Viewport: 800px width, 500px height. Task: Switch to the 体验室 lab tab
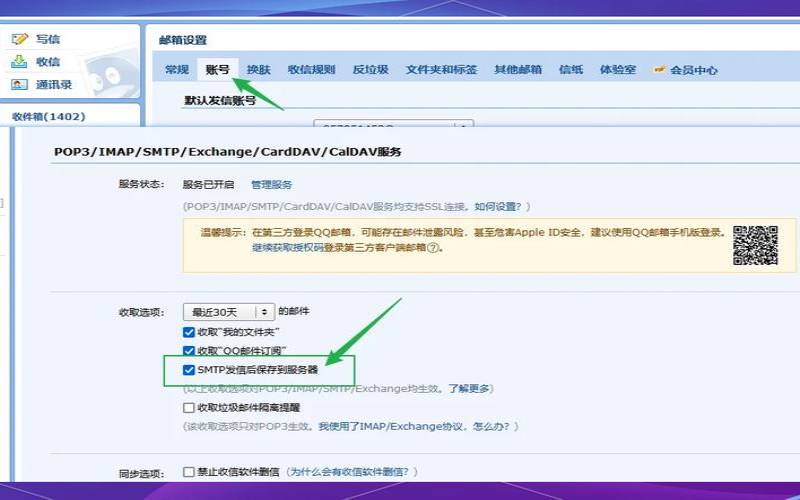pos(618,69)
